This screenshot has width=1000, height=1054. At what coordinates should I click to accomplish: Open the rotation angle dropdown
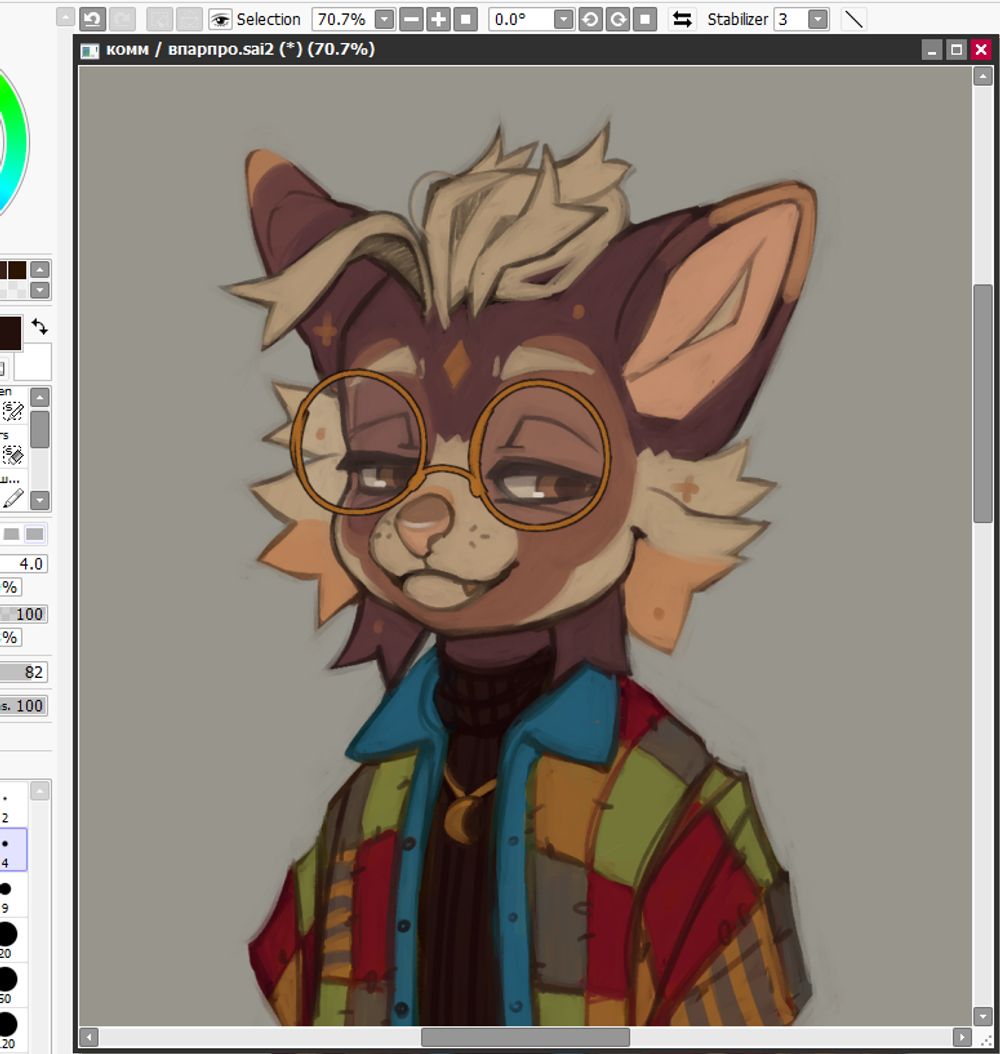(563, 19)
